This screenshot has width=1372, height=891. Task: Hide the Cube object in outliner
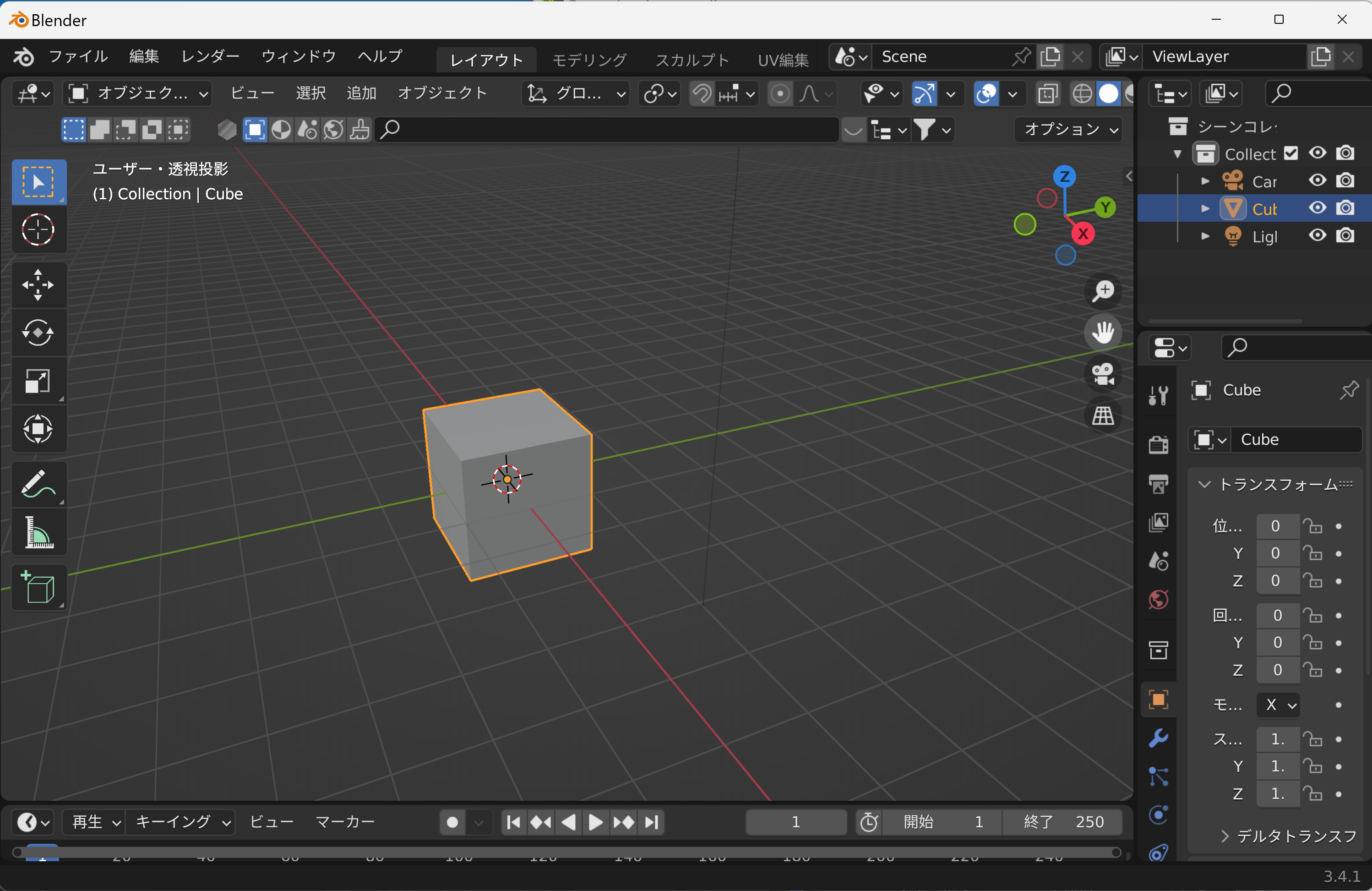pos(1317,208)
